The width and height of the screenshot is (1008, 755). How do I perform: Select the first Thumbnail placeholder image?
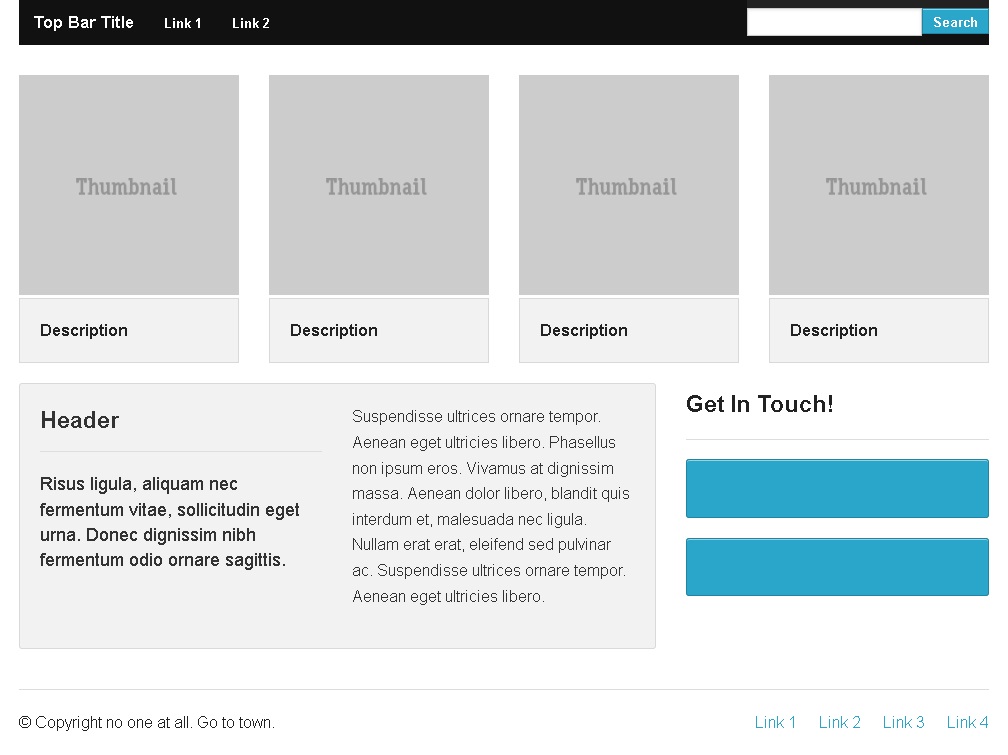(x=127, y=185)
